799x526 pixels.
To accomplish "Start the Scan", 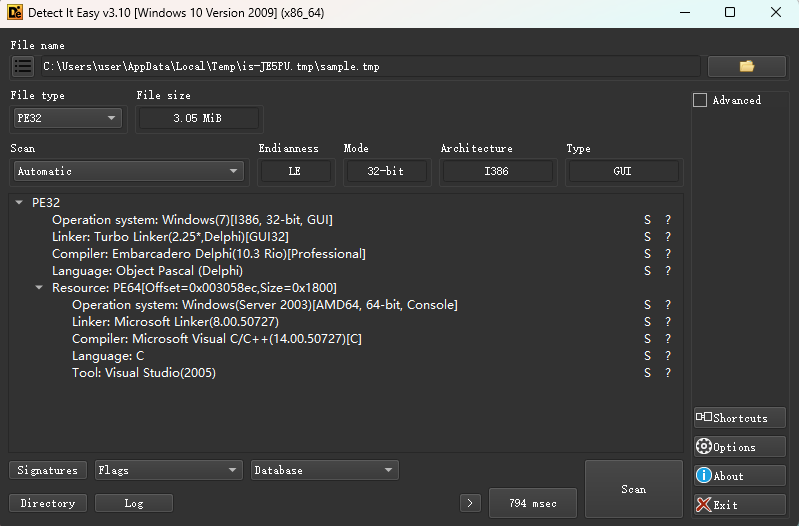I will coord(633,489).
